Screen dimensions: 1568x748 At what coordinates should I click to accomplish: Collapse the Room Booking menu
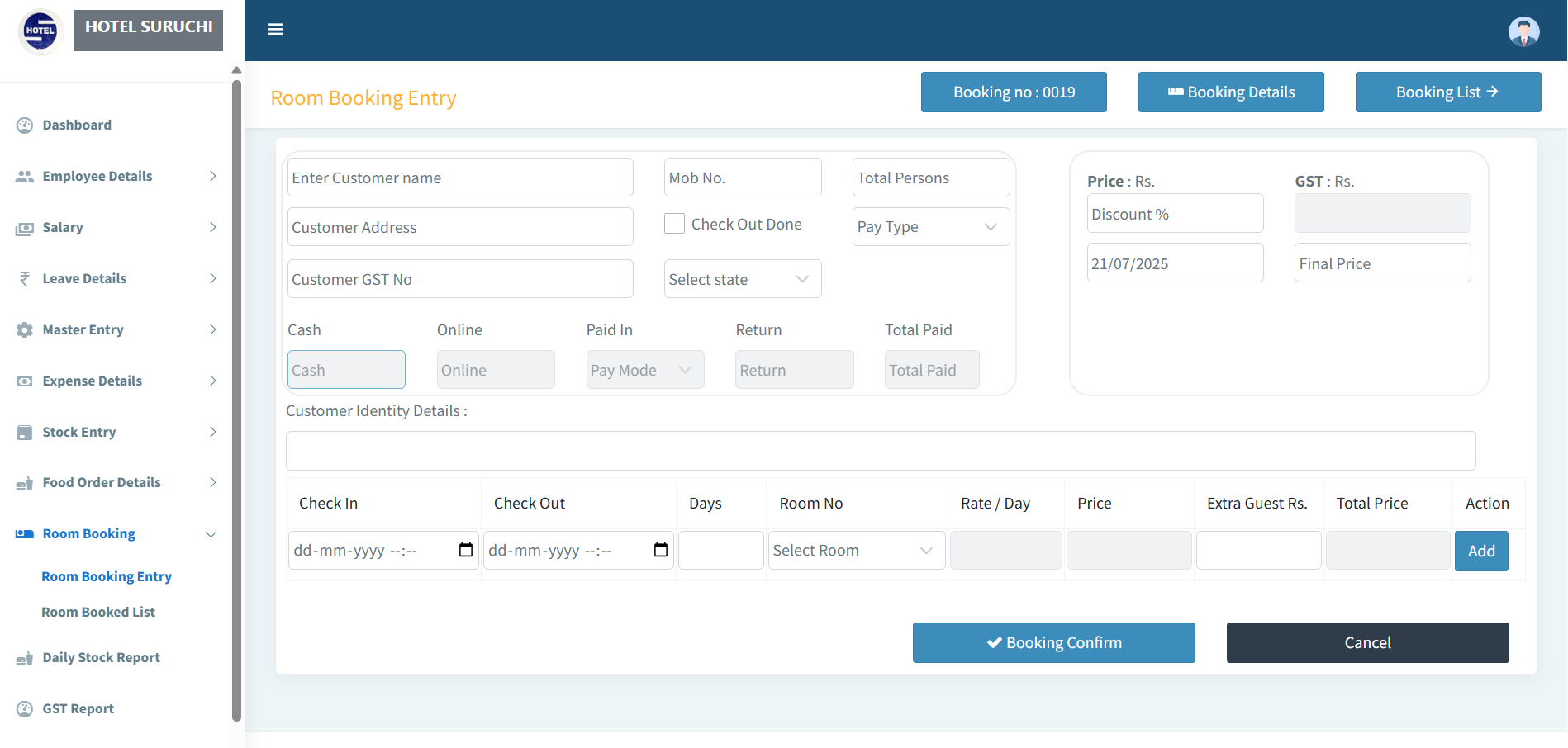pyautogui.click(x=116, y=534)
